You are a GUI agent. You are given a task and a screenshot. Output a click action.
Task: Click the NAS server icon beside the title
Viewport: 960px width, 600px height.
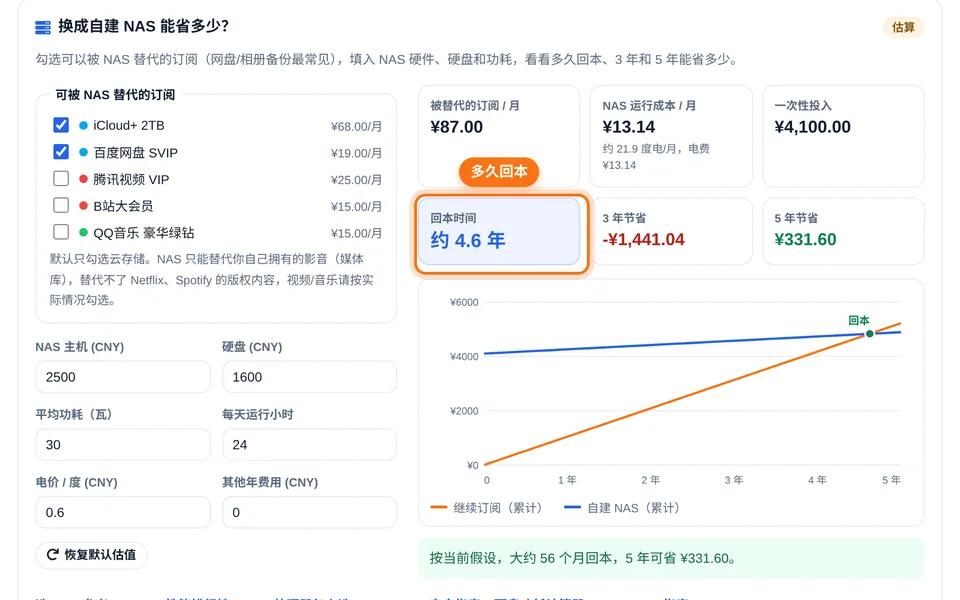[43, 27]
